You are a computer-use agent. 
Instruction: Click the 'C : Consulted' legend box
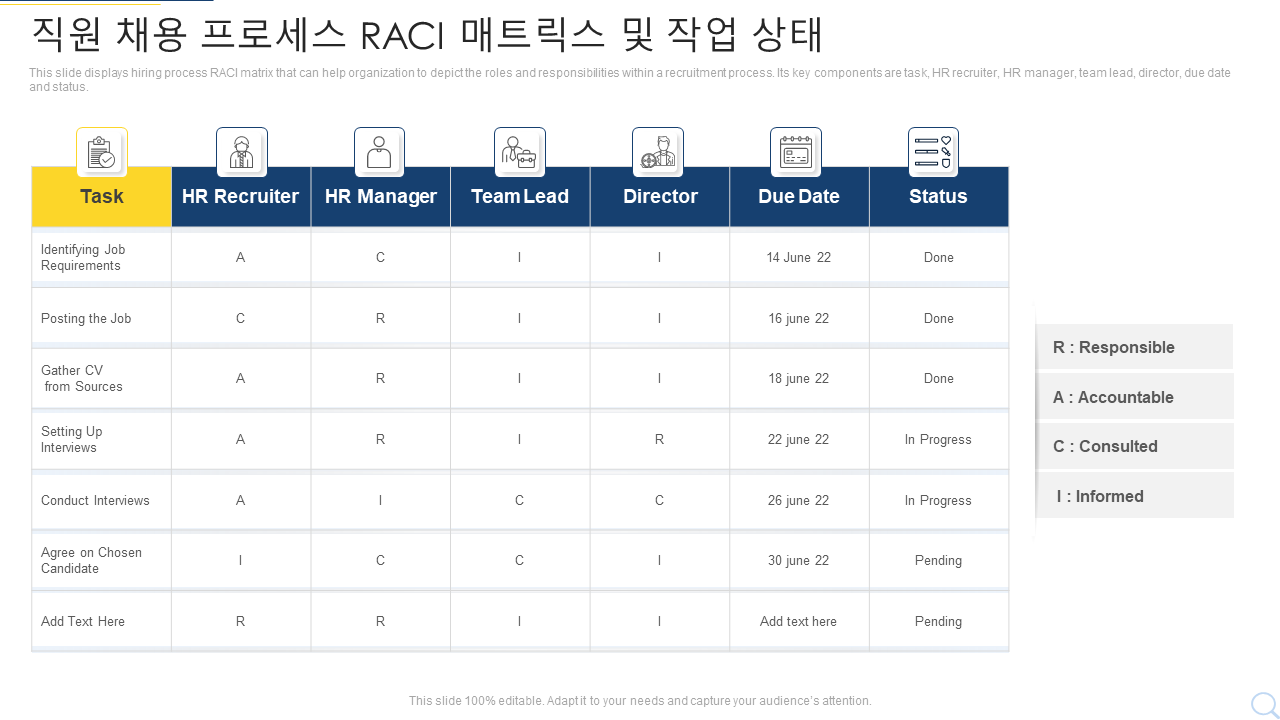[x=1135, y=446]
